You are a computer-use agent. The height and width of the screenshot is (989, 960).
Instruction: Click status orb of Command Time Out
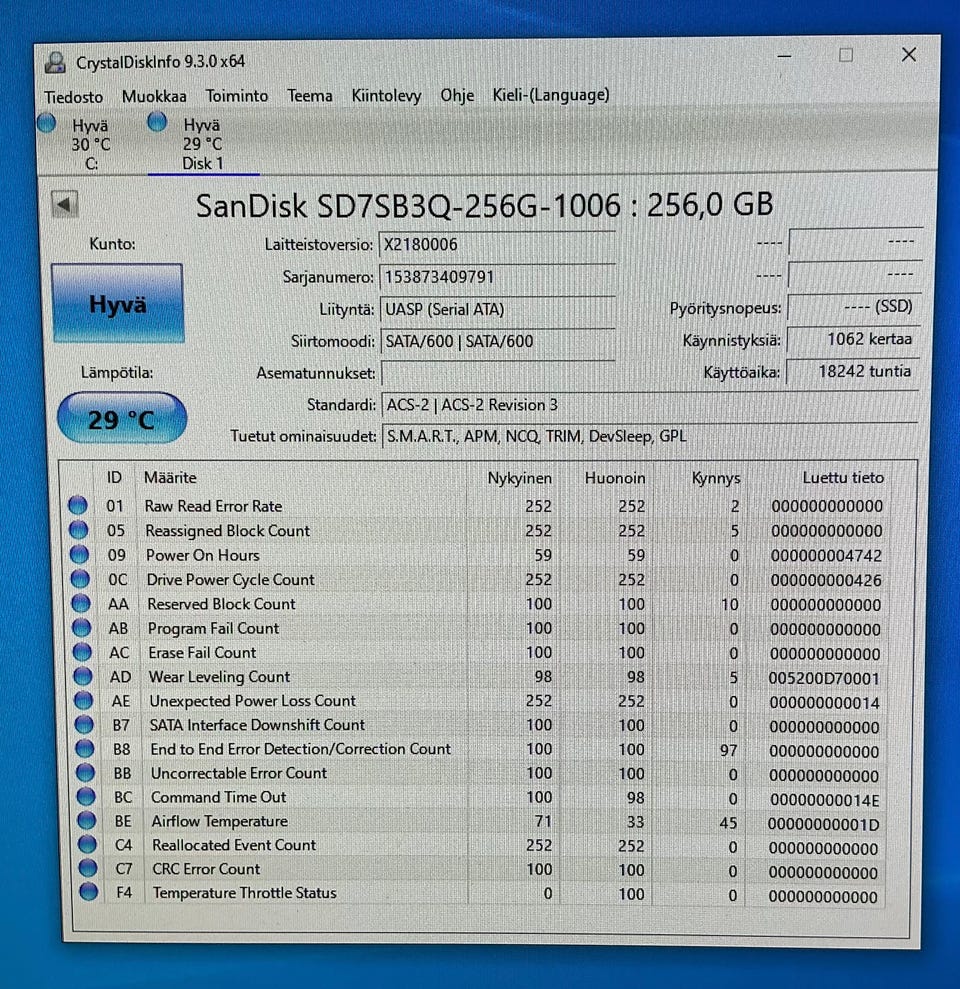click(86, 796)
